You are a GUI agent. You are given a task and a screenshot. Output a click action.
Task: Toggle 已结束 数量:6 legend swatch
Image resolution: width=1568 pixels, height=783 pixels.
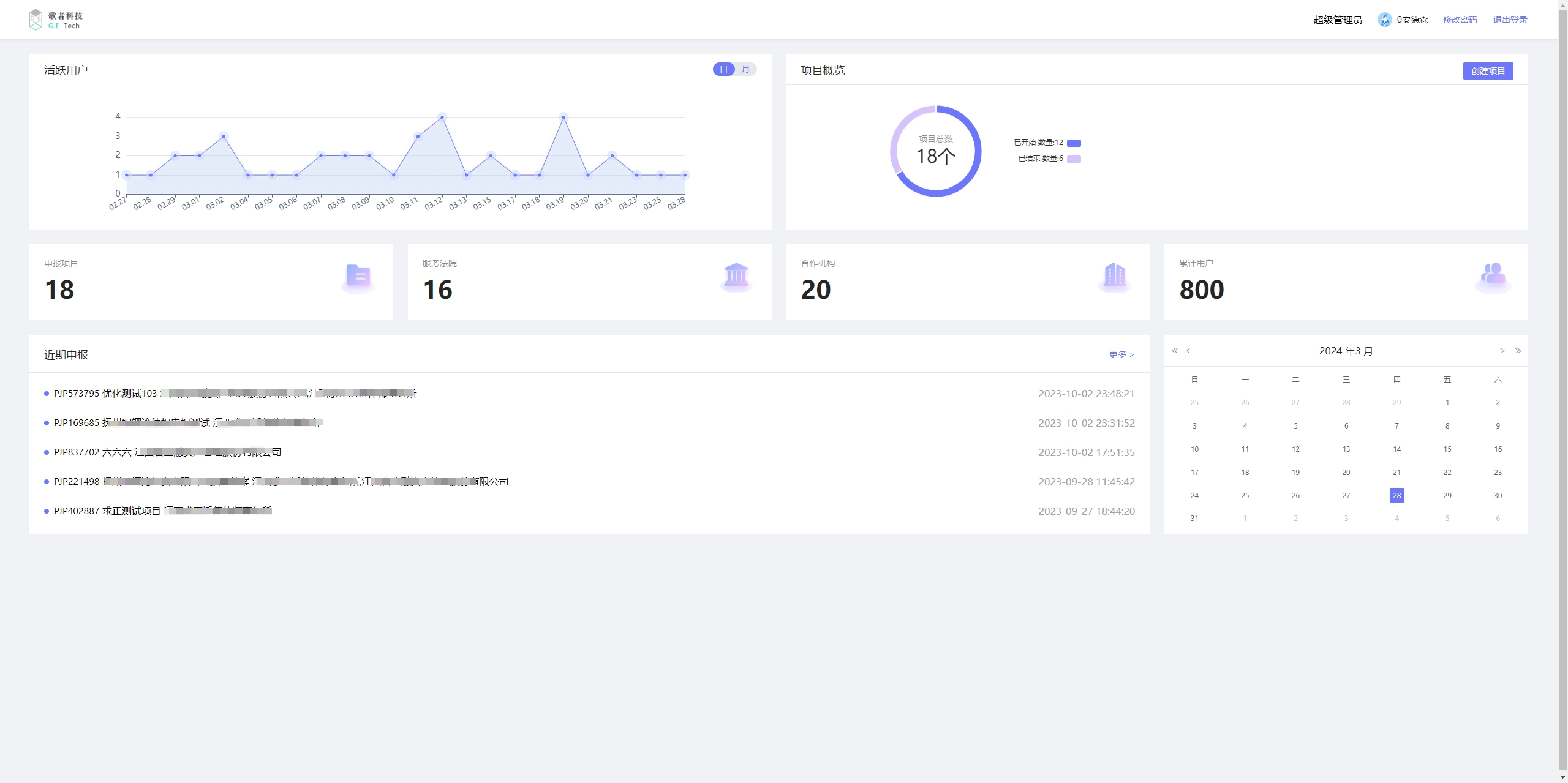(1074, 159)
